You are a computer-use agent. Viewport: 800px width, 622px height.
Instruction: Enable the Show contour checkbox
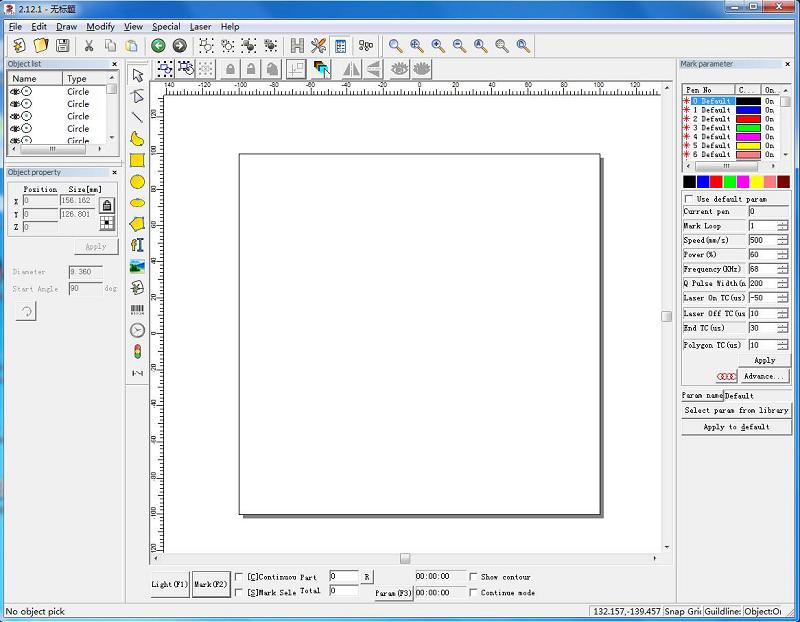pyautogui.click(x=472, y=577)
